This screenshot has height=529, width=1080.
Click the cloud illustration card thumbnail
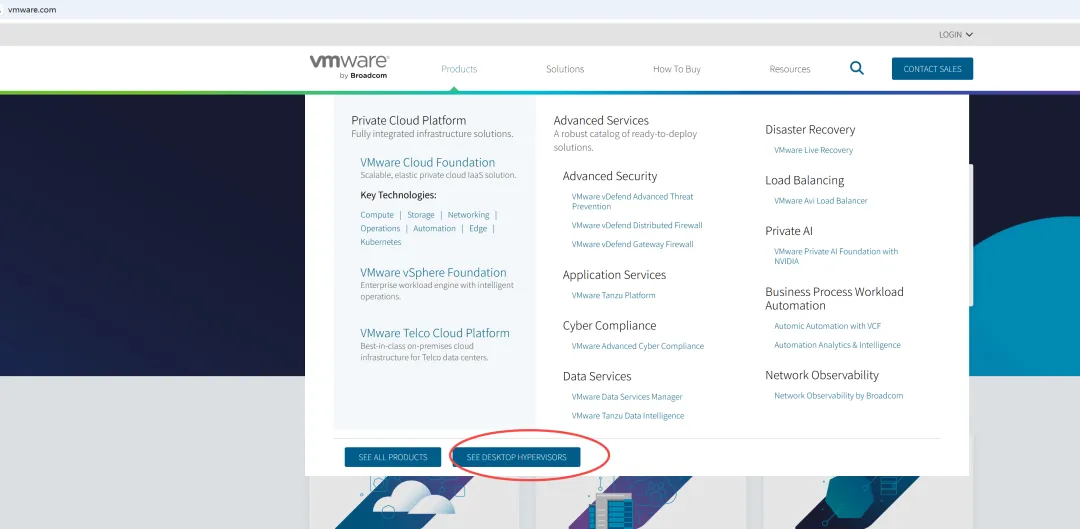pyautogui.click(x=413, y=503)
